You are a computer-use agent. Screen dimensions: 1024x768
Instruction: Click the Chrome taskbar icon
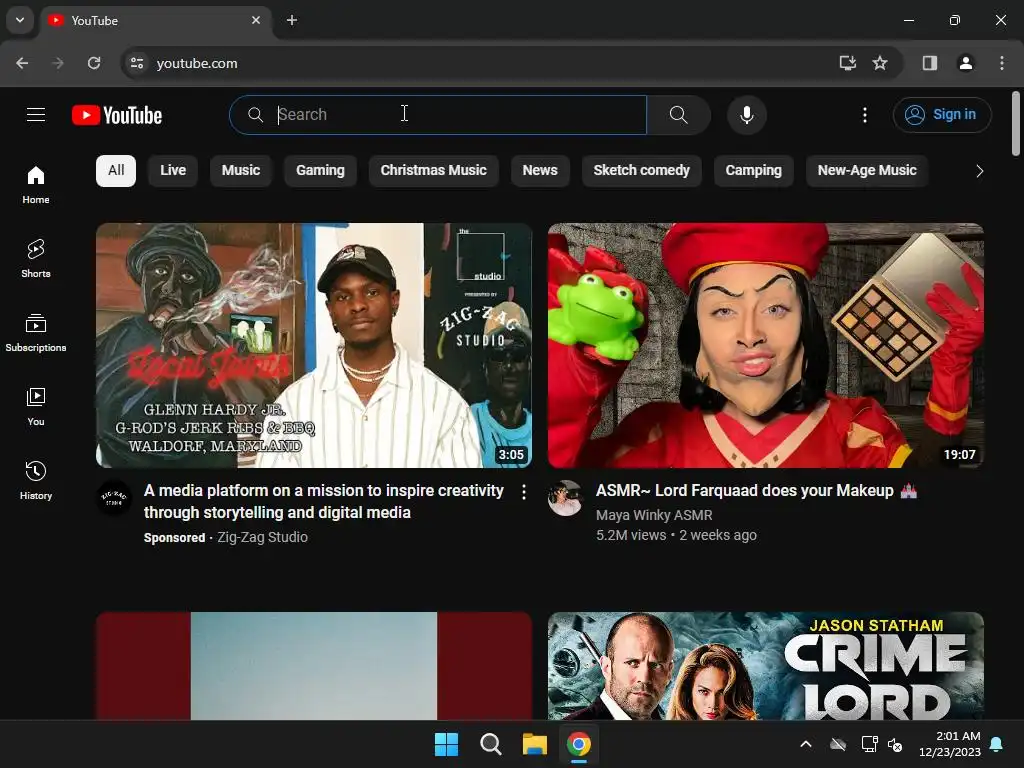coord(579,744)
